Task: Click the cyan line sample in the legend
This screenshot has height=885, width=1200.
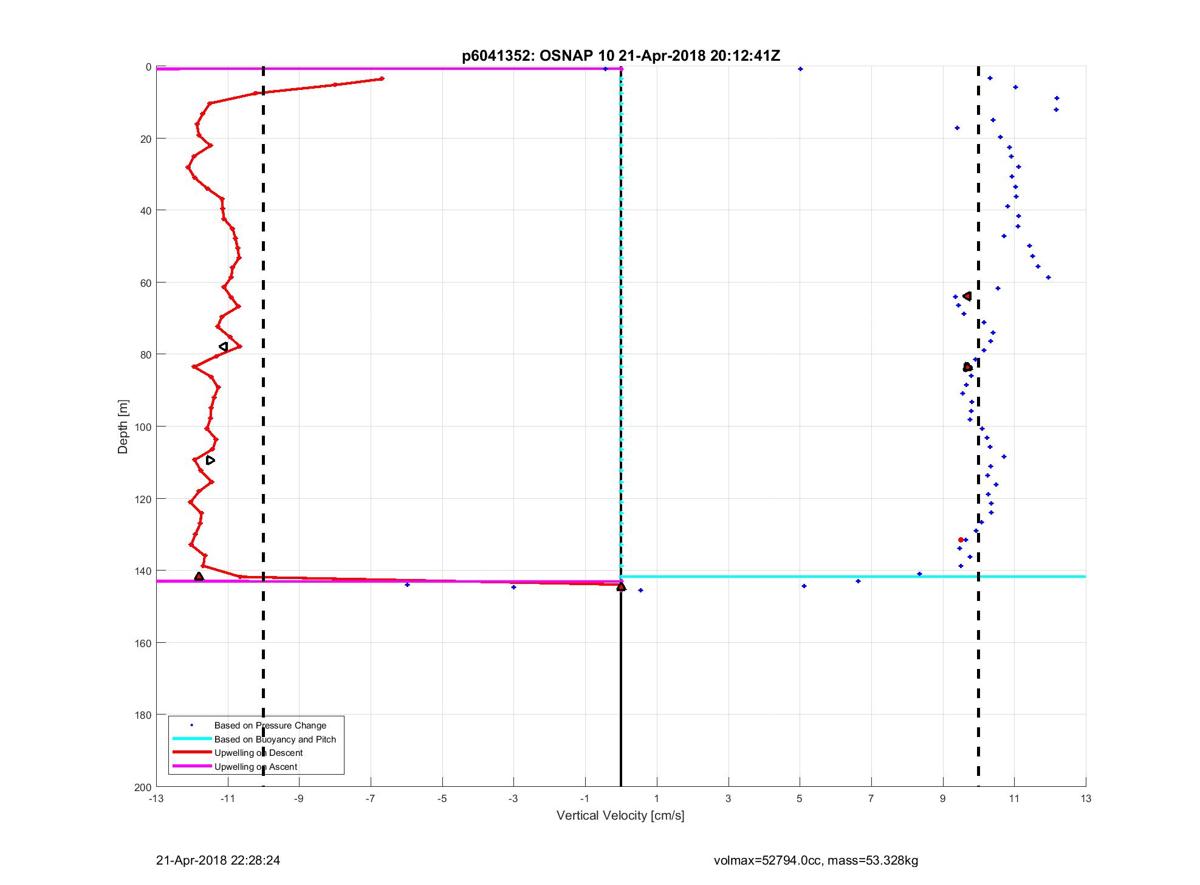Action: (192, 738)
